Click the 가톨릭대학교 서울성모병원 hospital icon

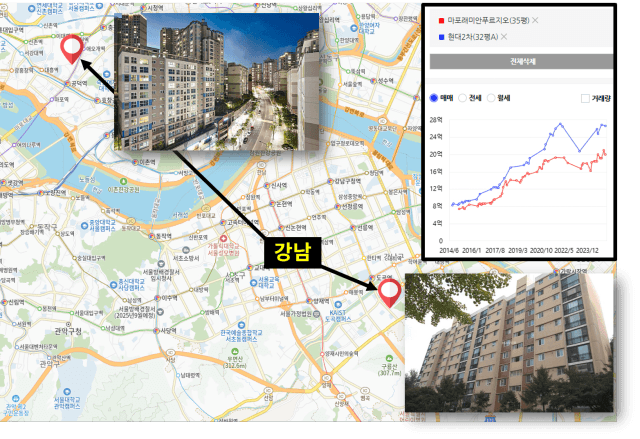(223, 239)
